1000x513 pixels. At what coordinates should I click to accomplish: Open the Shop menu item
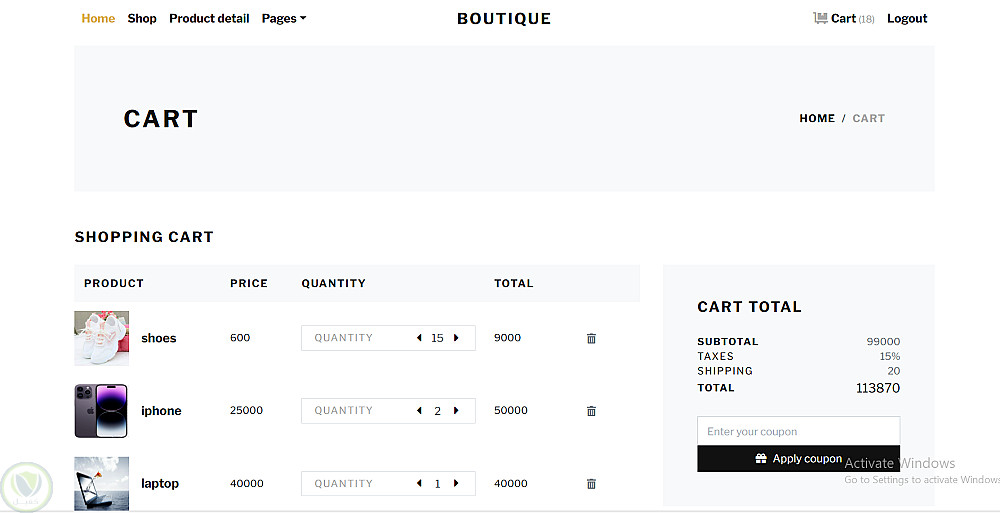point(142,18)
